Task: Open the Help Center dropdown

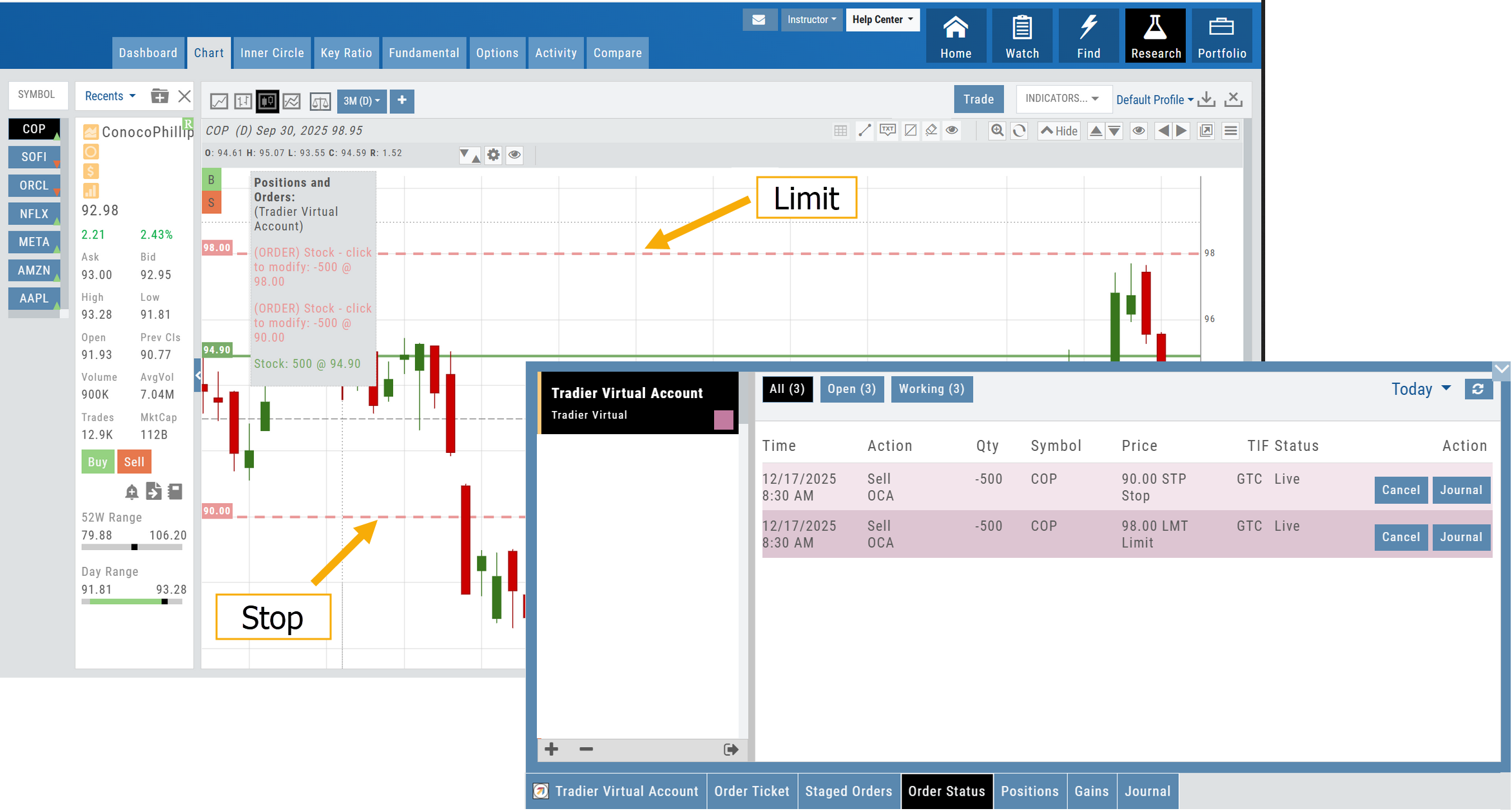Action: tap(882, 20)
